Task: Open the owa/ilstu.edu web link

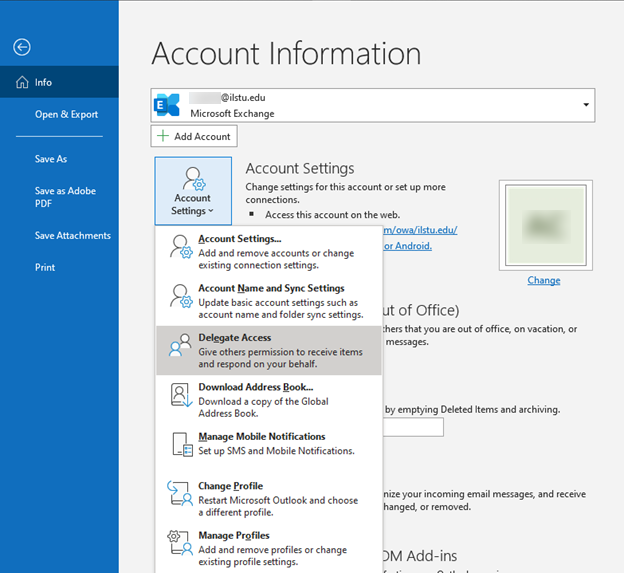Action: pos(421,230)
